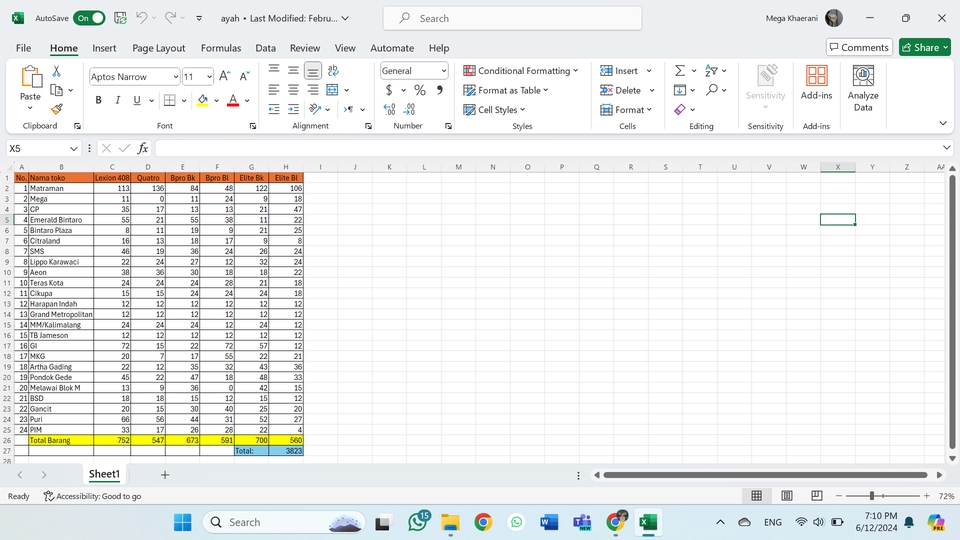The width and height of the screenshot is (960, 540).
Task: Click the Fill down icon
Action: click(680, 90)
